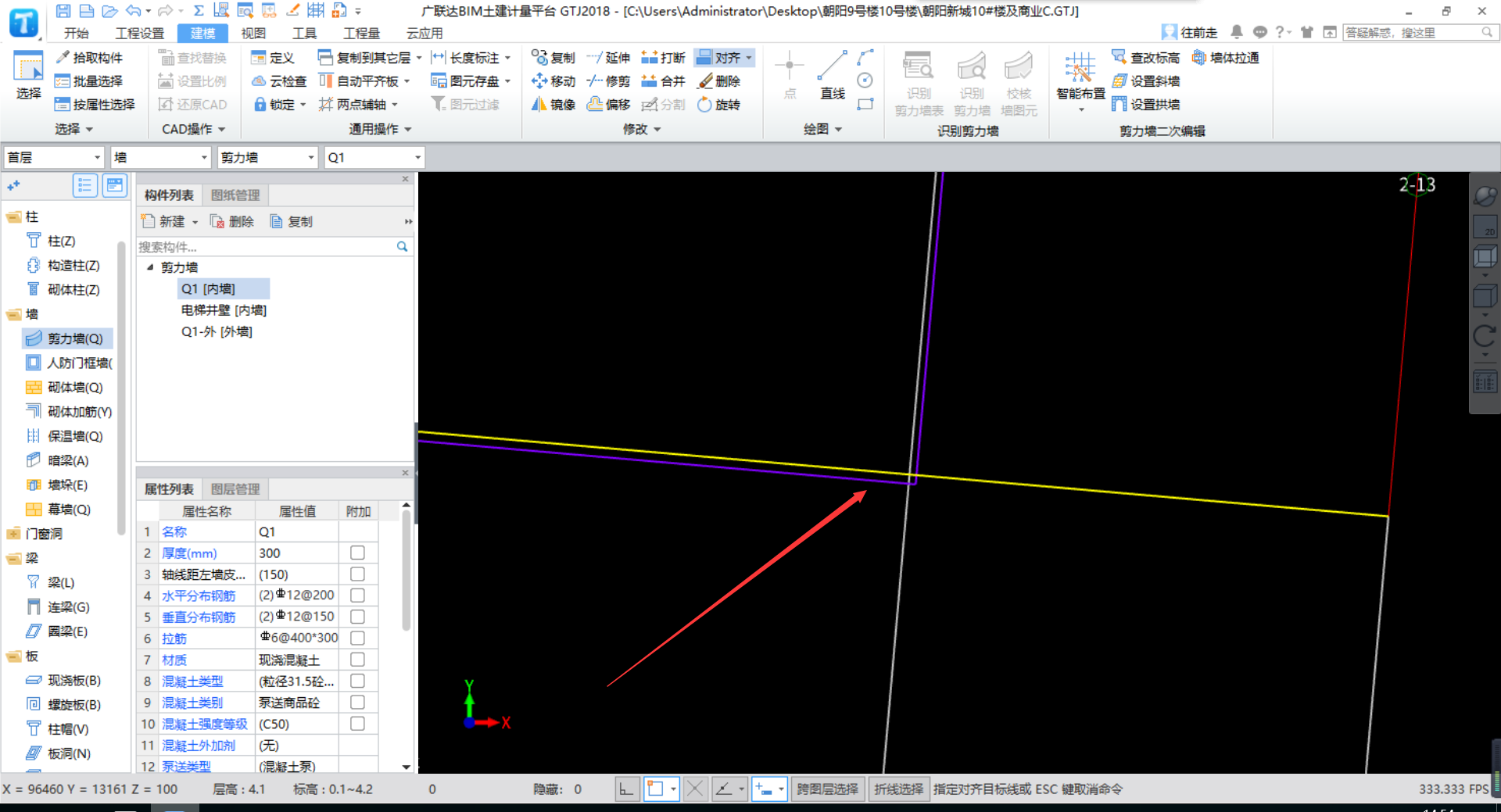
Task: Click the 批量选择 batch select tool
Action: coord(89,81)
